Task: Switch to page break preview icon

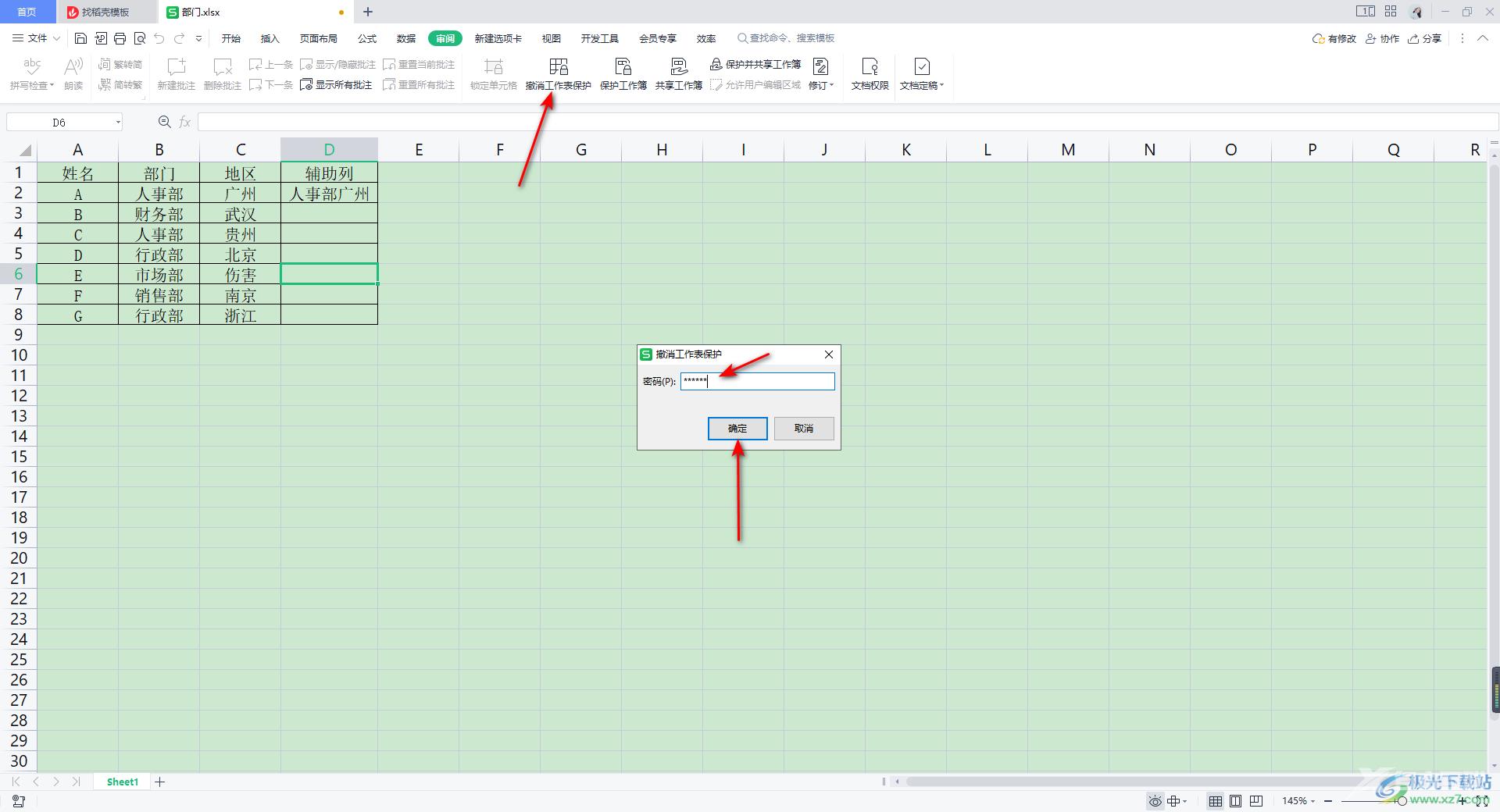Action: click(1256, 801)
